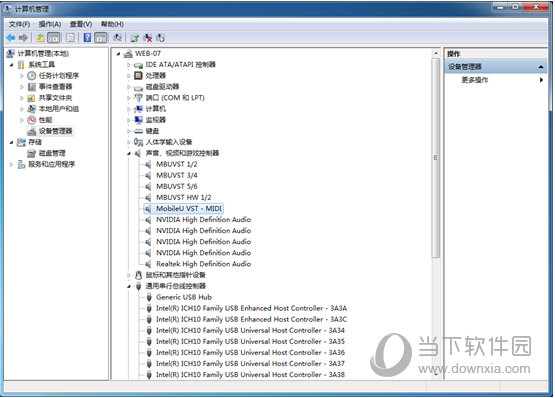555x398 pixels.
Task: Collapse the 设备管理器 section in actions pane
Action: pos(541,67)
